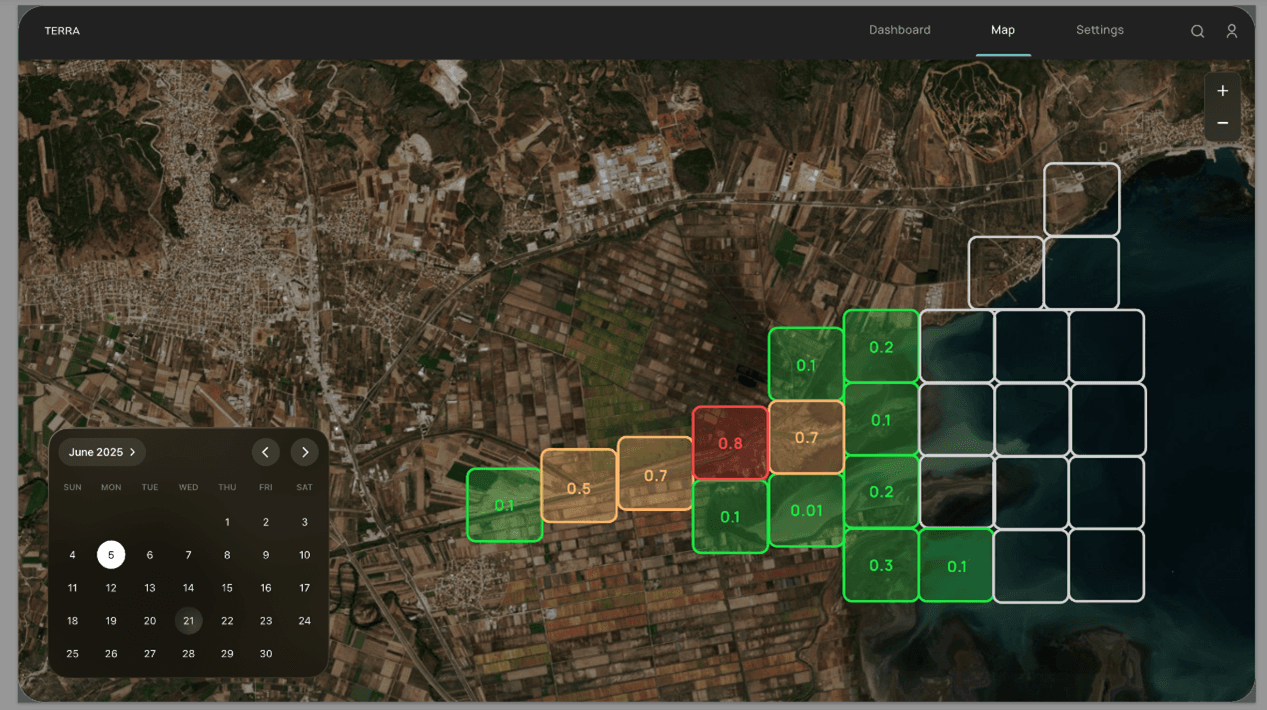Click the search magnifier icon
The width and height of the screenshot is (1267, 710).
click(x=1197, y=31)
